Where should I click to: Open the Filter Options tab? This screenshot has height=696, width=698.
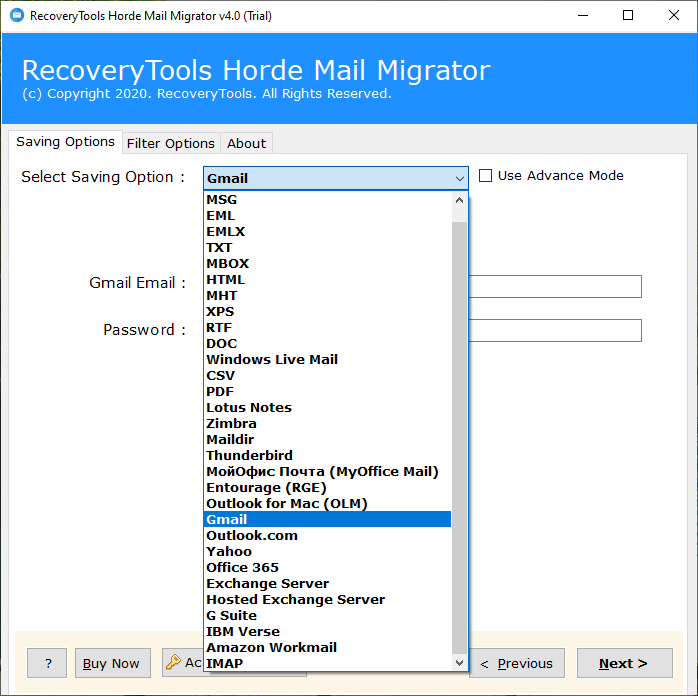point(171,143)
